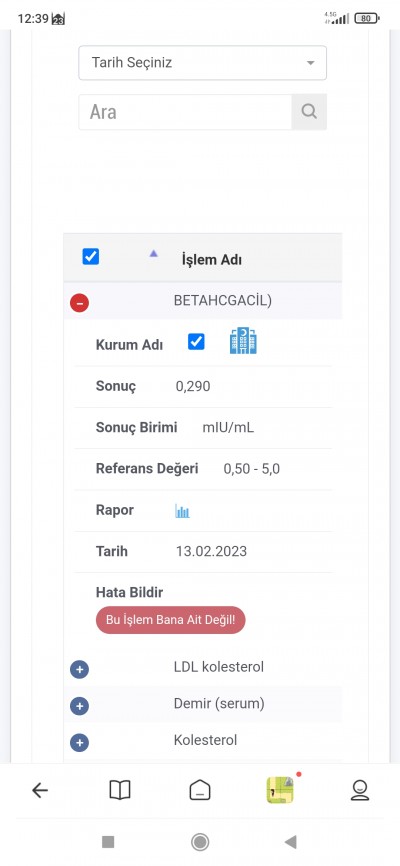This screenshot has width=400, height=866.
Task: Expand the LDL kolesterol row
Action: [x=80, y=669]
